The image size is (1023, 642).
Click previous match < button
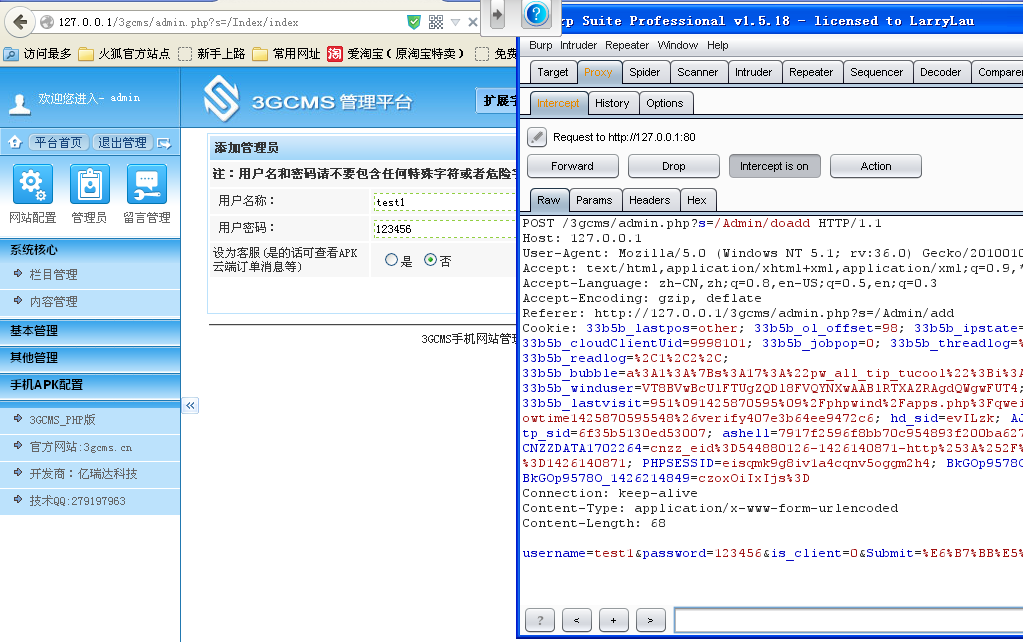point(577,620)
